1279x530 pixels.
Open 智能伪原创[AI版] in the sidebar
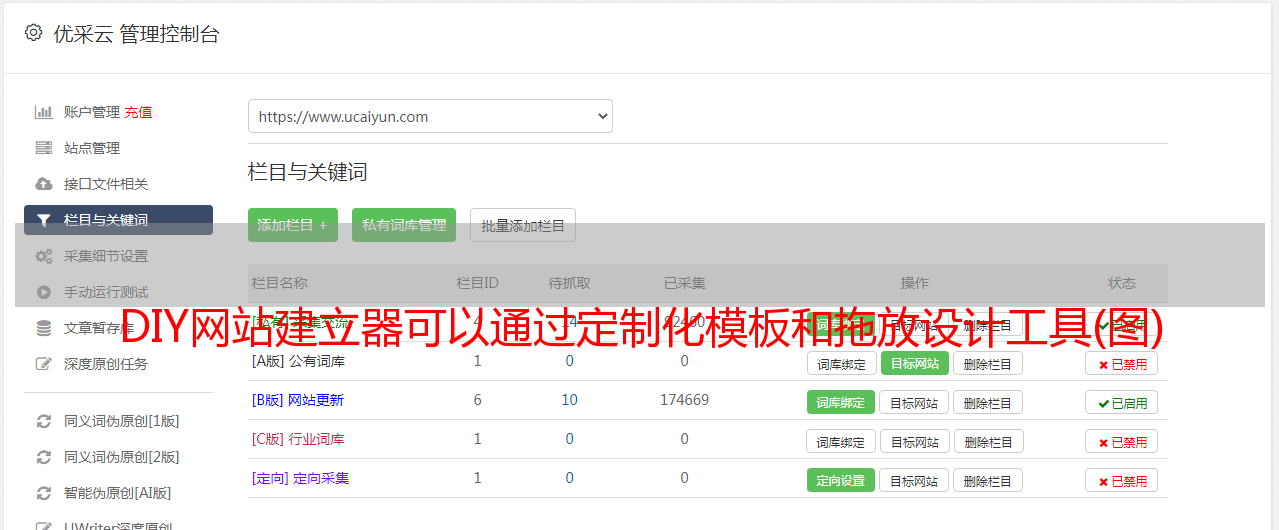point(118,493)
